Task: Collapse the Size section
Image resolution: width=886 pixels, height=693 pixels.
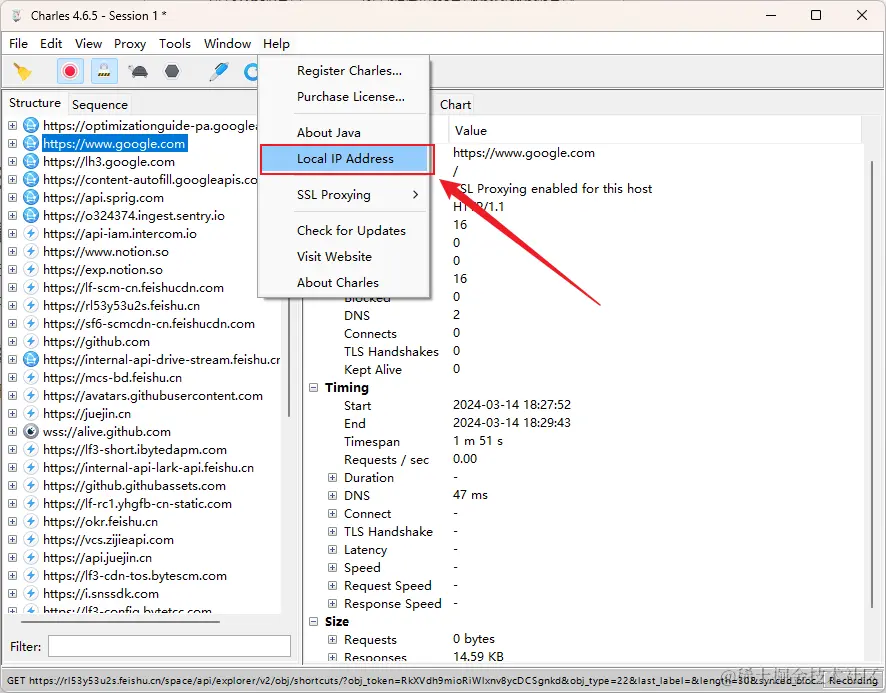Action: tap(314, 621)
